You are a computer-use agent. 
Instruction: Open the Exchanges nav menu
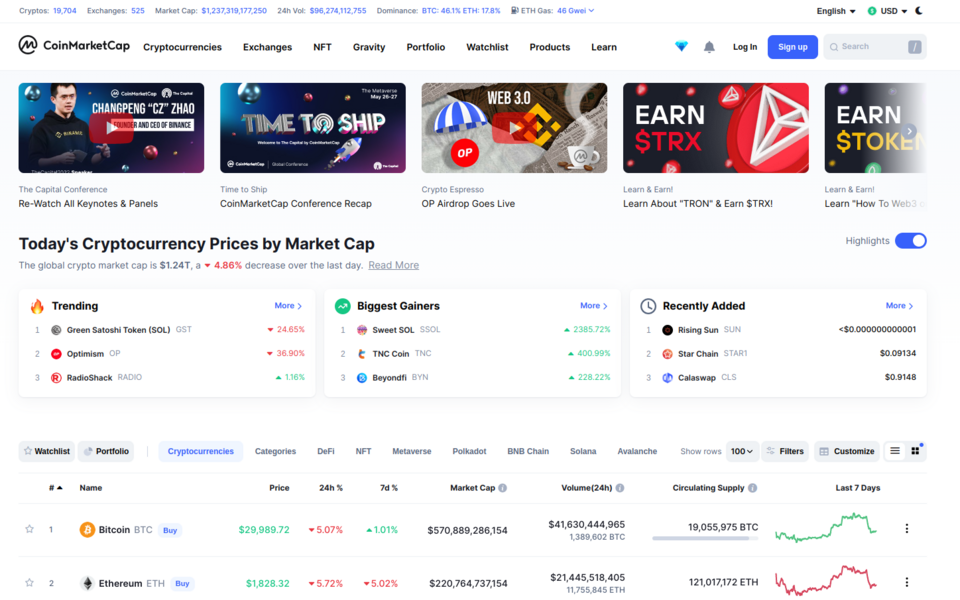click(268, 47)
